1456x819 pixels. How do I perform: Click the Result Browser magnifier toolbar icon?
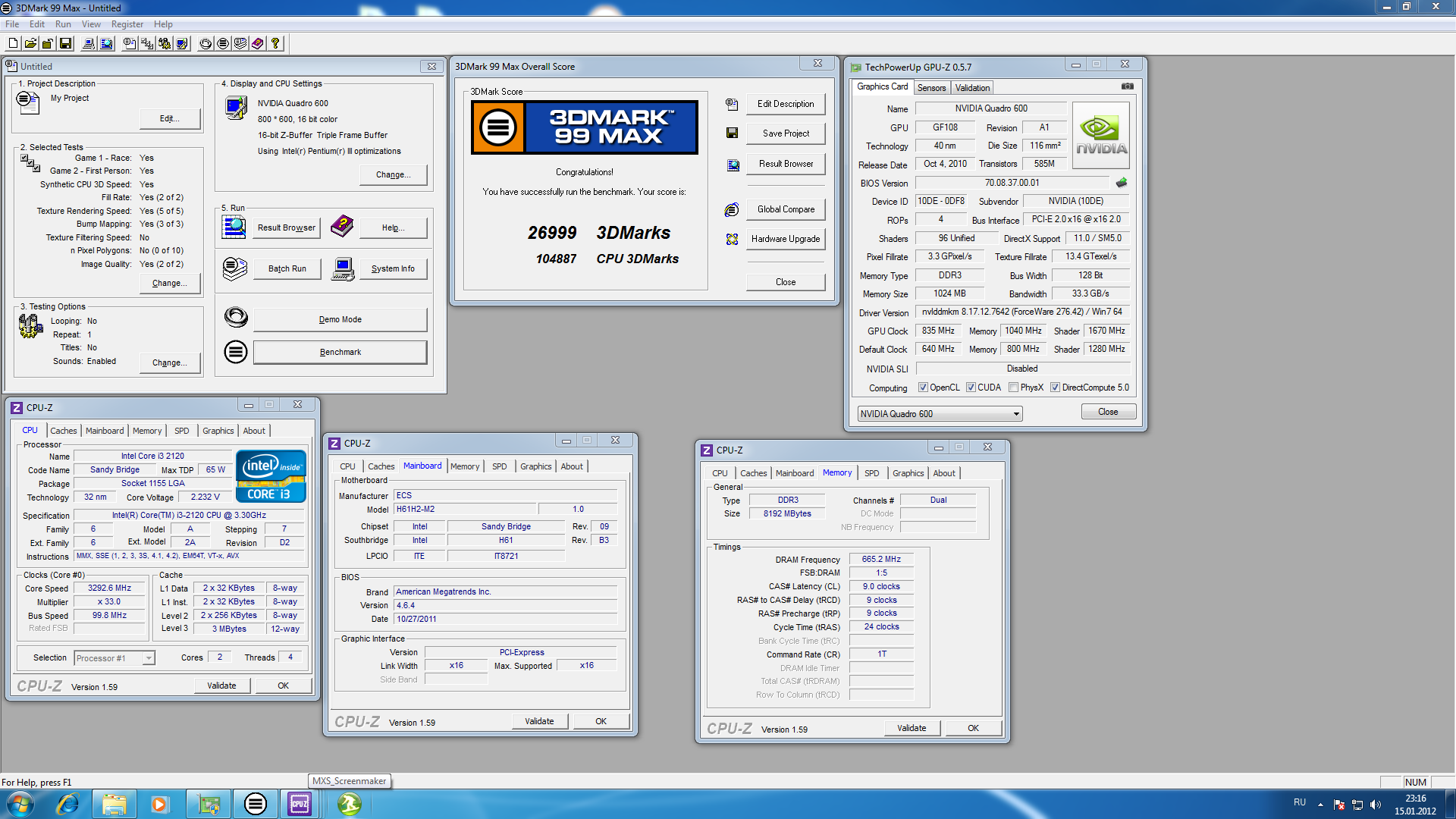pyautogui.click(x=106, y=44)
